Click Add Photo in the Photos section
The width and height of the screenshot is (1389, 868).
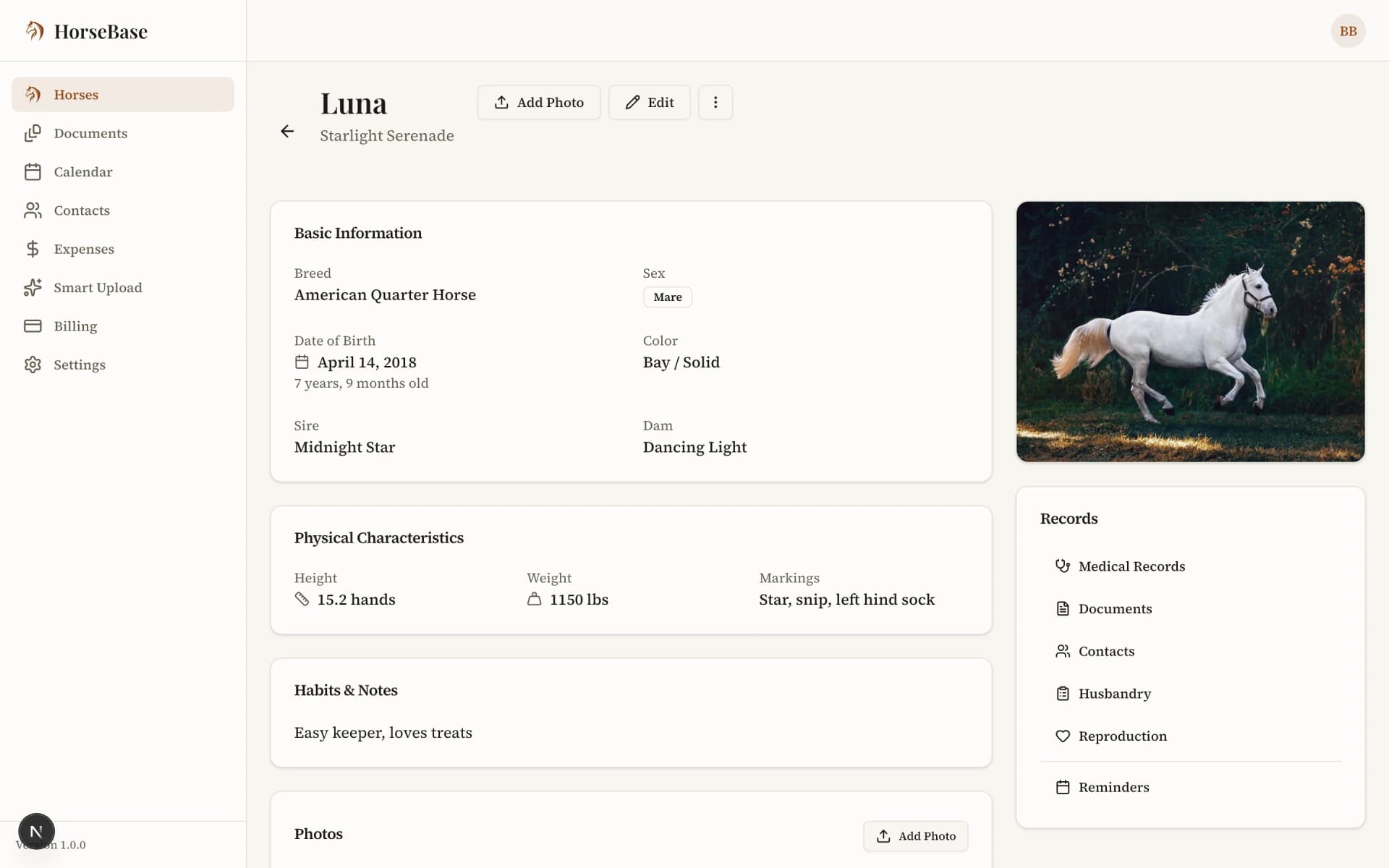915,835
